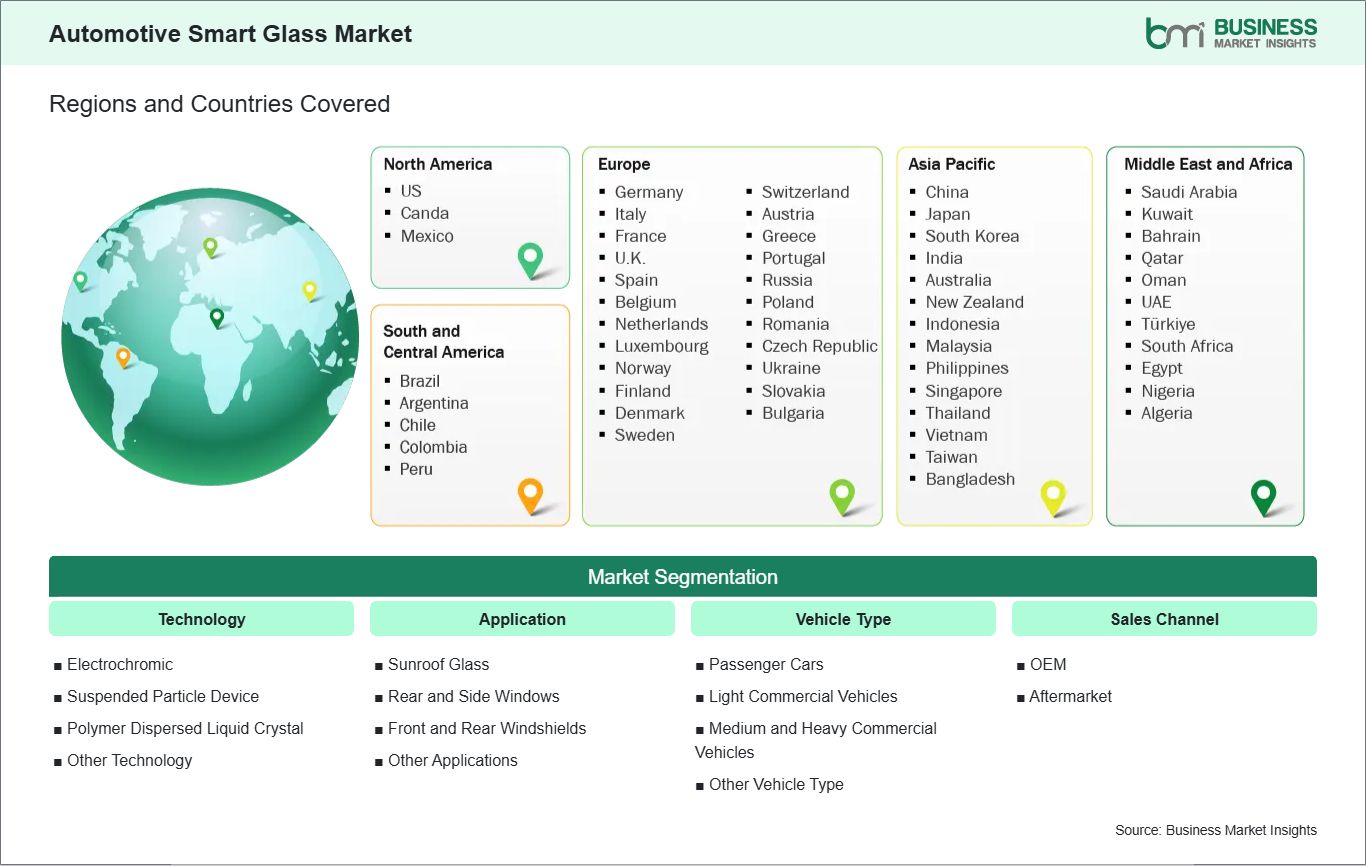
Task: Select the Sales Channel segment header
Action: tap(1164, 619)
